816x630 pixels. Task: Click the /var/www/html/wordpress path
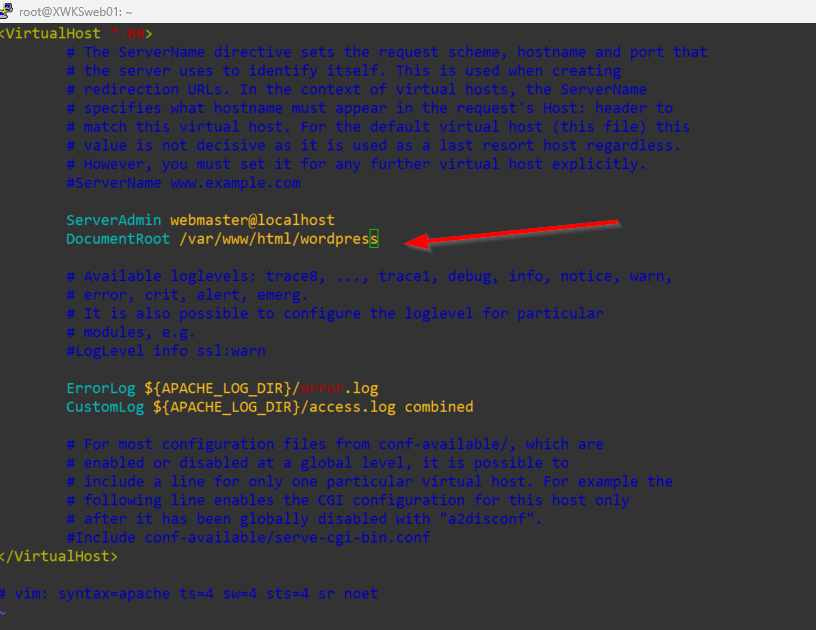coord(278,239)
